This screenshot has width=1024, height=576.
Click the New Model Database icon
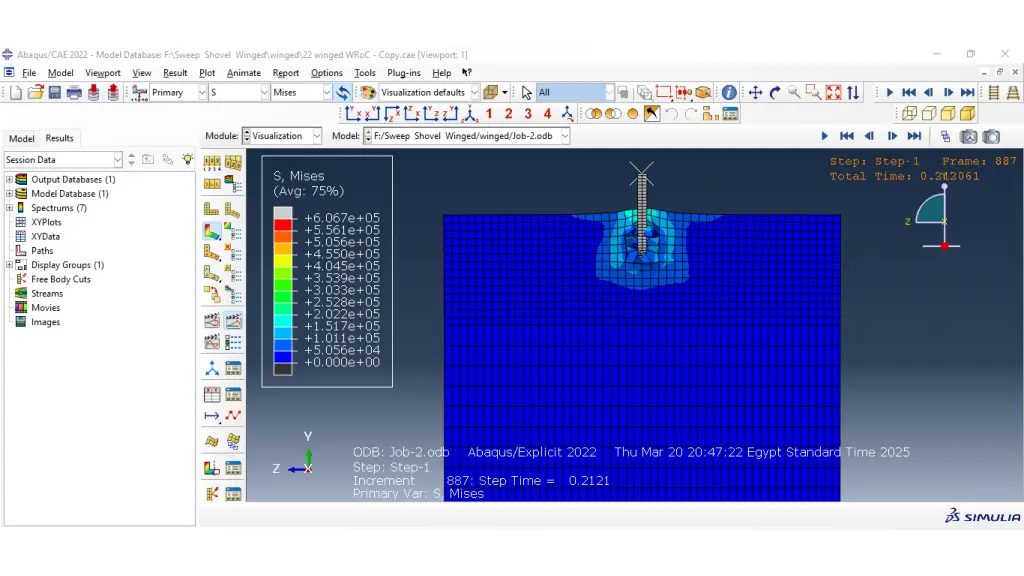[16, 93]
